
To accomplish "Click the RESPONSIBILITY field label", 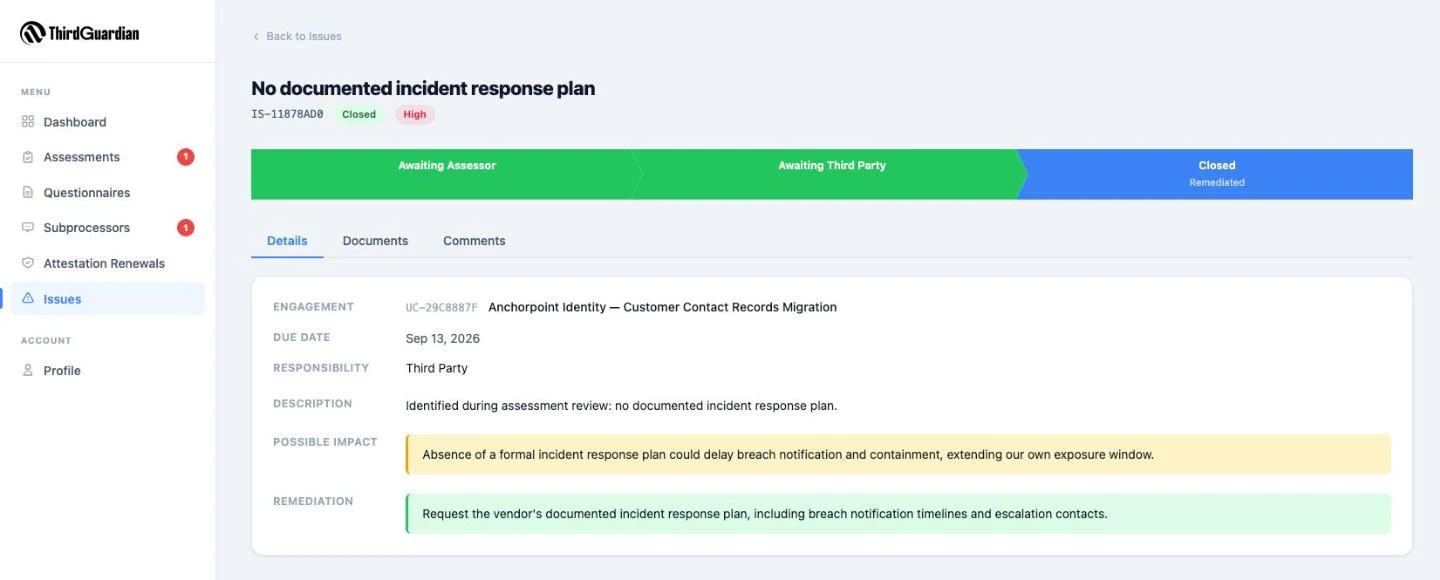I will 321,368.
